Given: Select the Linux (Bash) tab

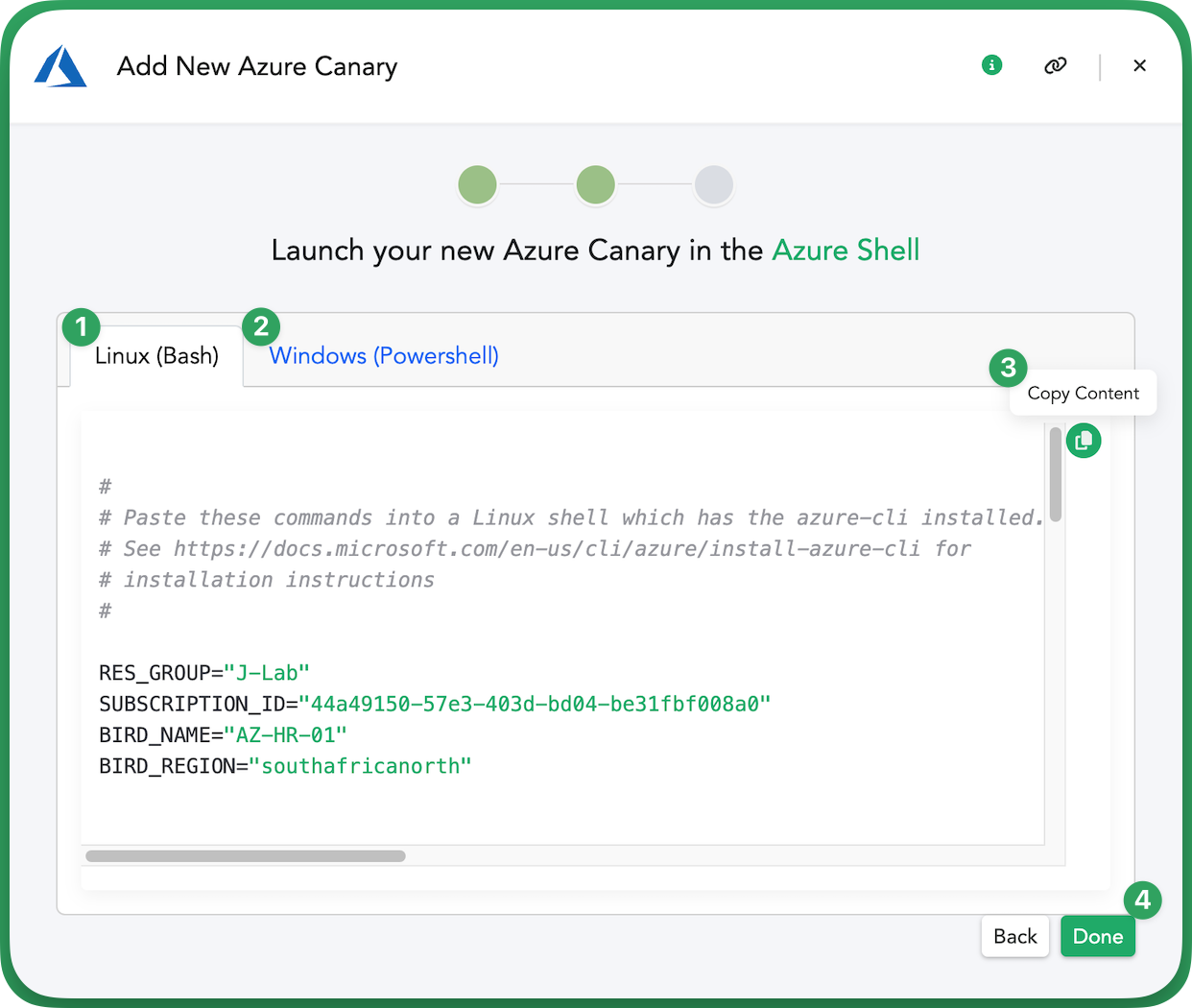Looking at the screenshot, I should (x=156, y=355).
